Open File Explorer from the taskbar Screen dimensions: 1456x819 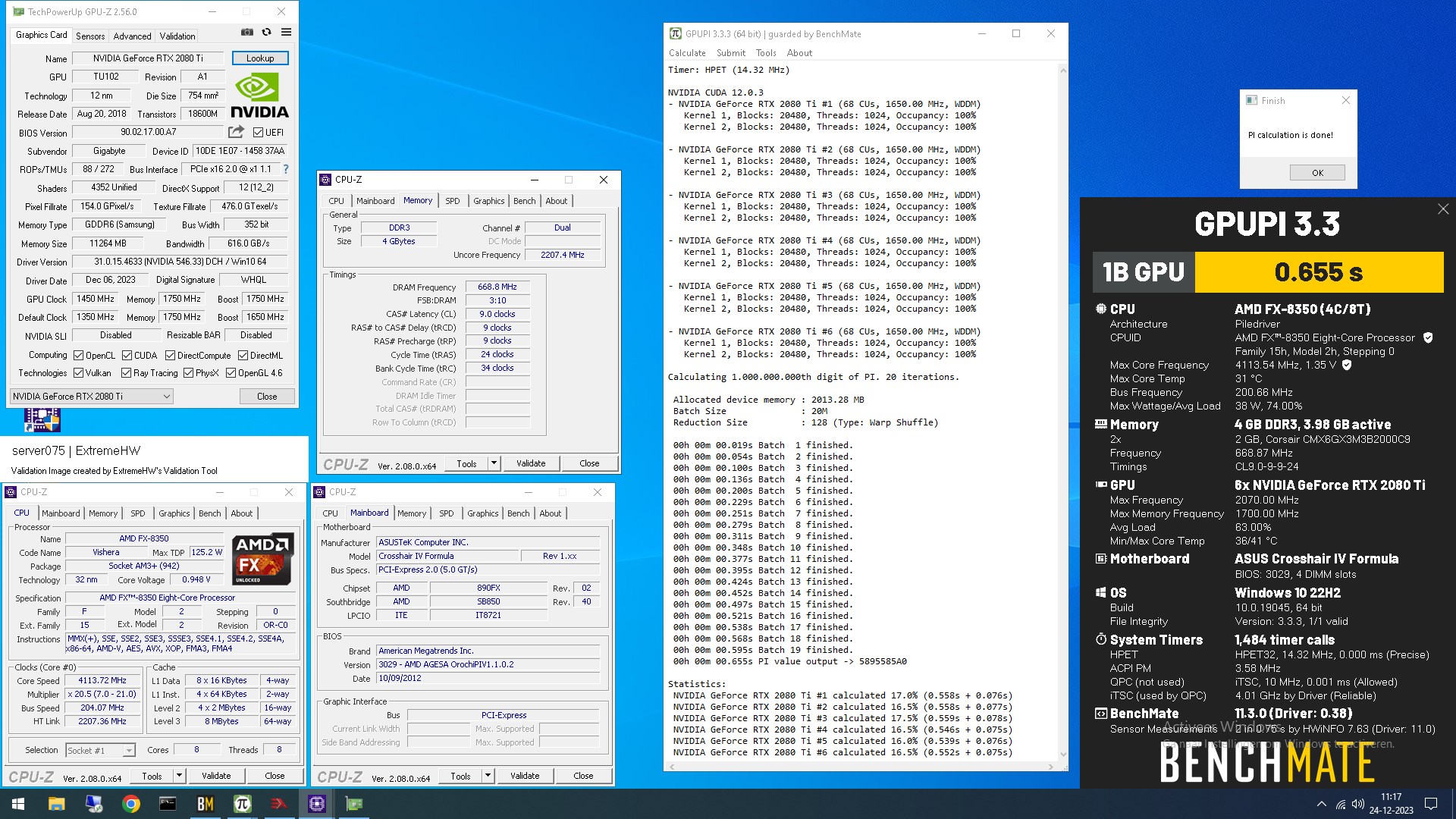(56, 804)
